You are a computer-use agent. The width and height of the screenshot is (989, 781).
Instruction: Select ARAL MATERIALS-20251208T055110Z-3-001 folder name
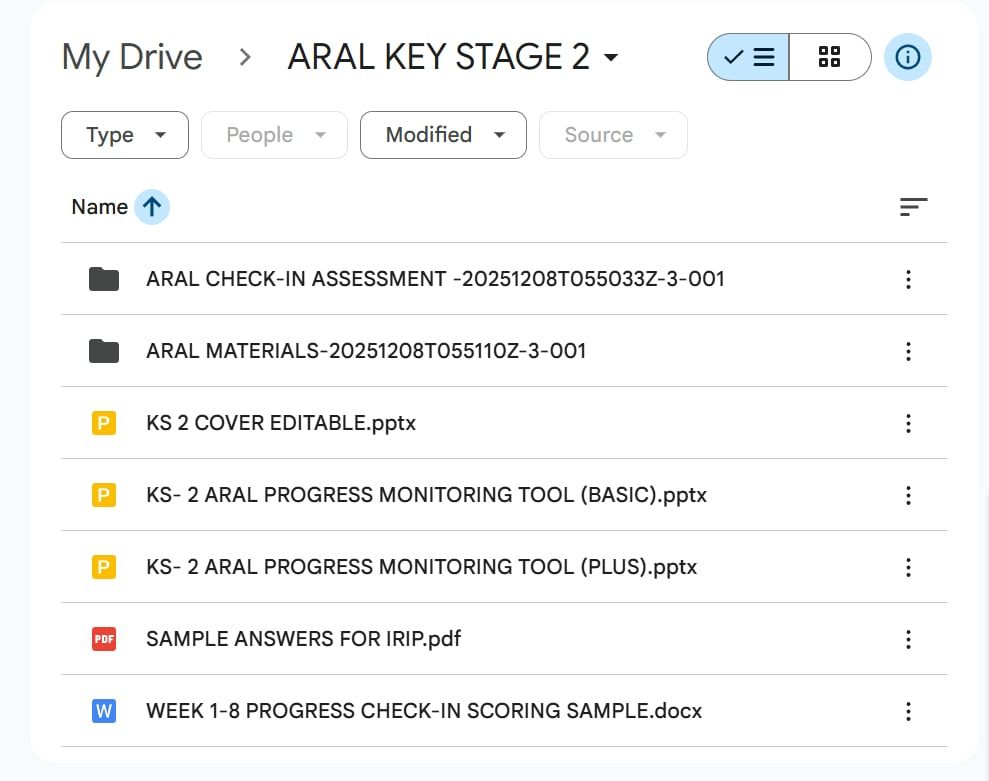tap(366, 351)
